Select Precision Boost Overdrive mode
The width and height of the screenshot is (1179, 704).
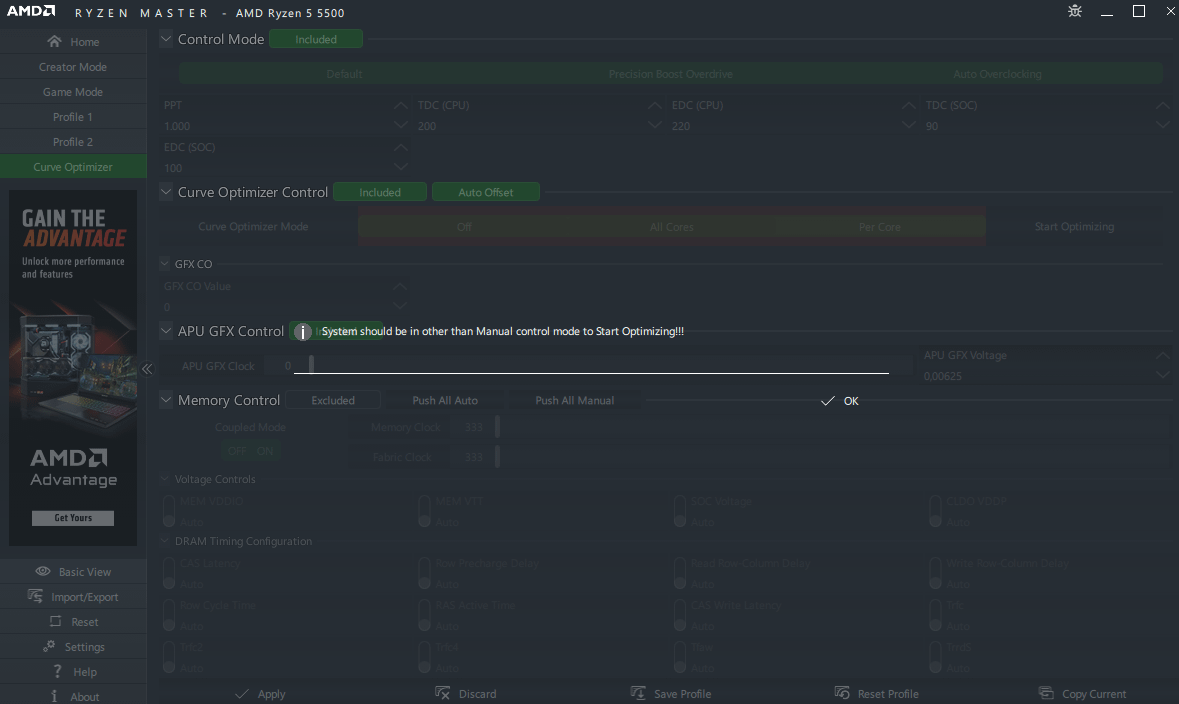[x=671, y=74]
